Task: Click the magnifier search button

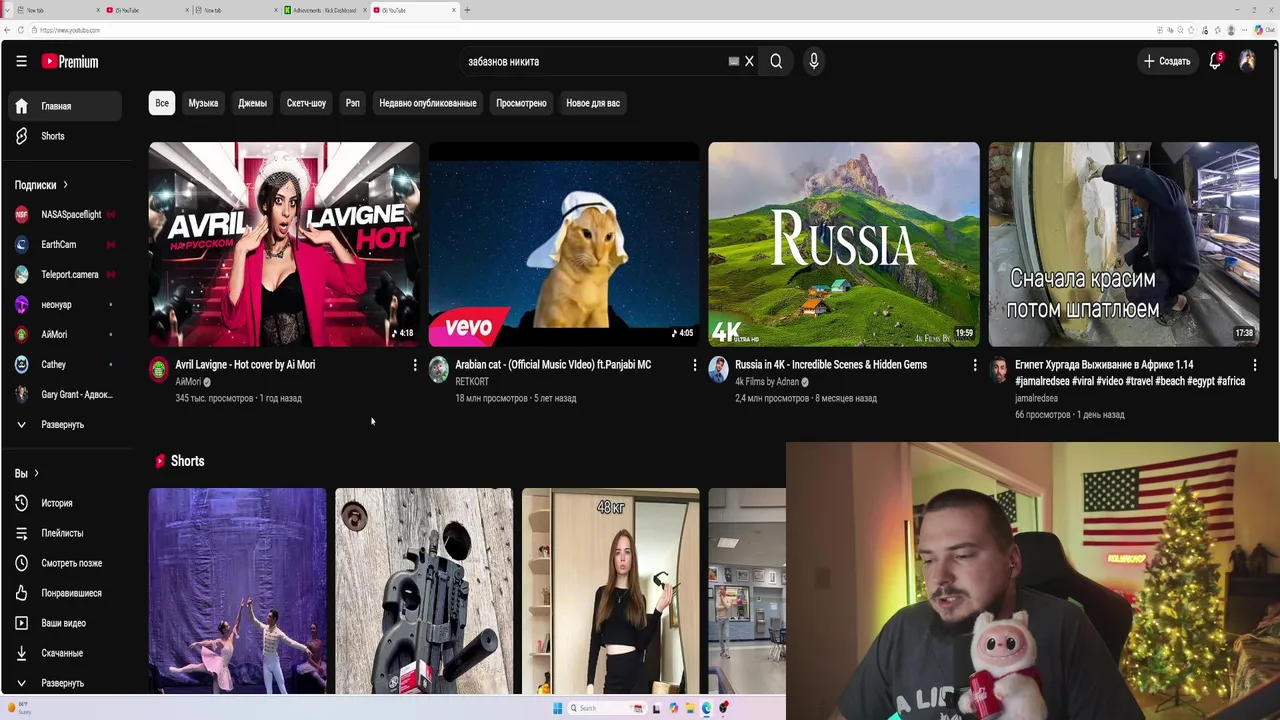Action: pos(776,61)
